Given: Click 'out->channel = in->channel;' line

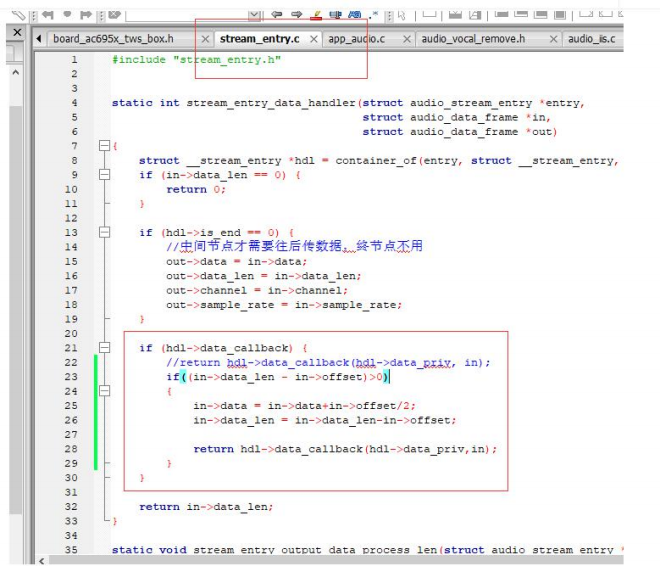Looking at the screenshot, I should click(x=257, y=290).
